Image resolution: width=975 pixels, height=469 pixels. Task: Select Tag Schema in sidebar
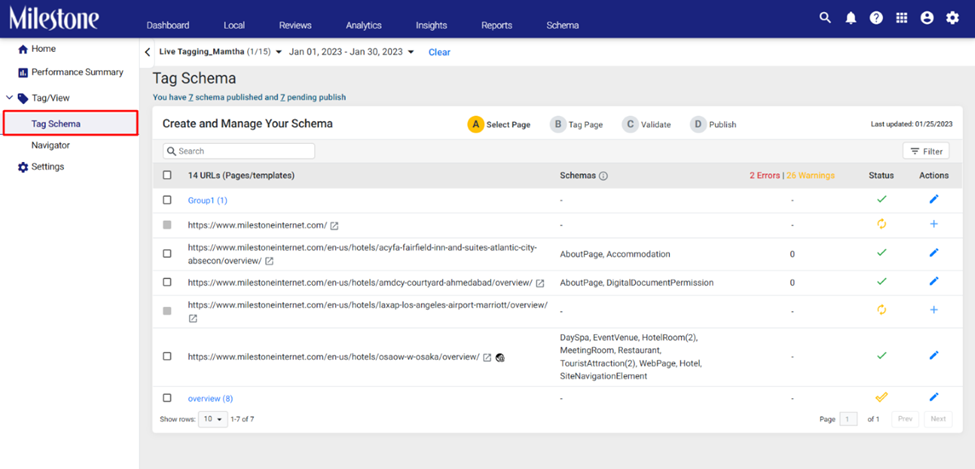[70, 124]
